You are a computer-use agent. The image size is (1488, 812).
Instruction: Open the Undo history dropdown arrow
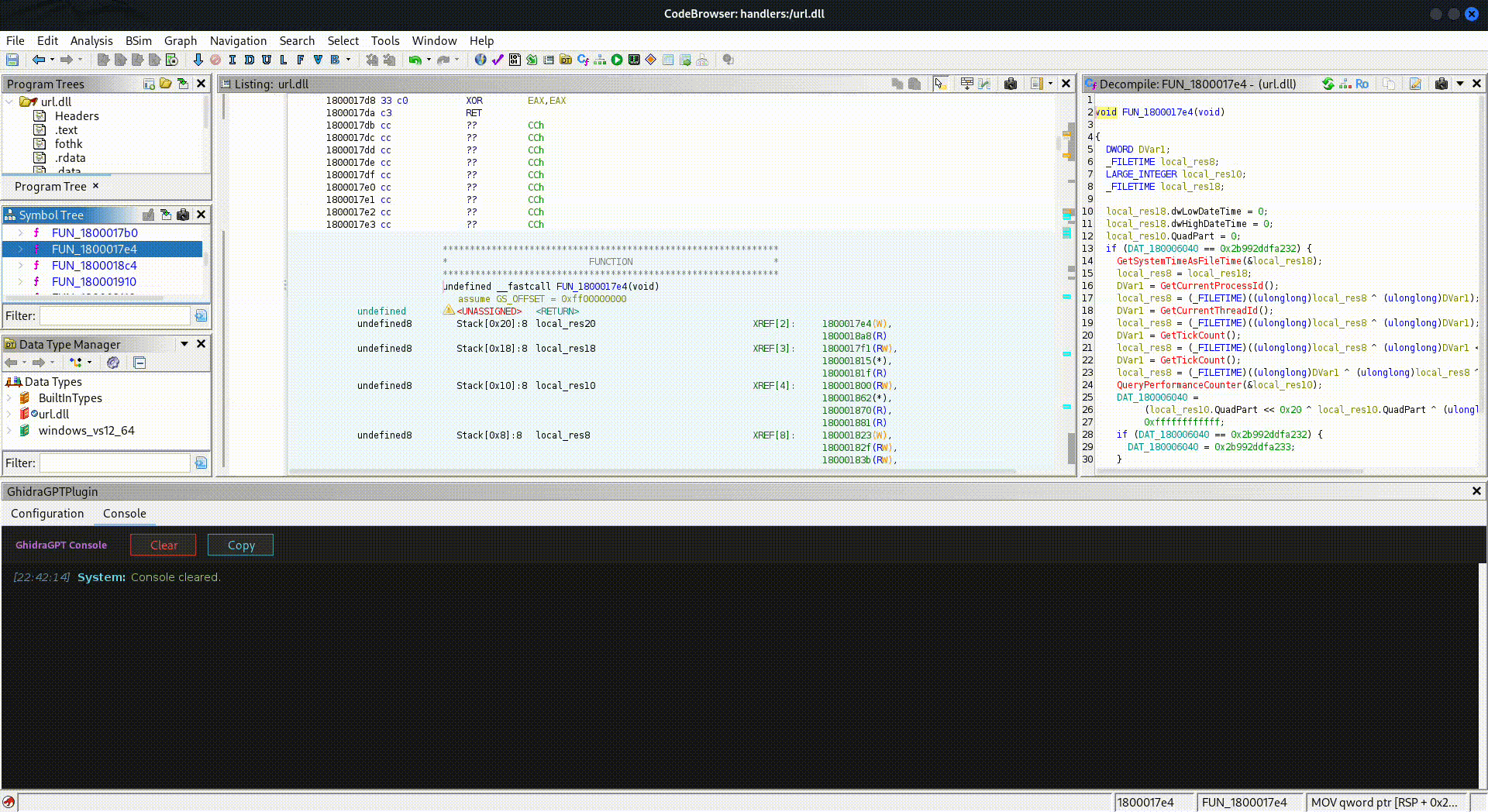[429, 60]
